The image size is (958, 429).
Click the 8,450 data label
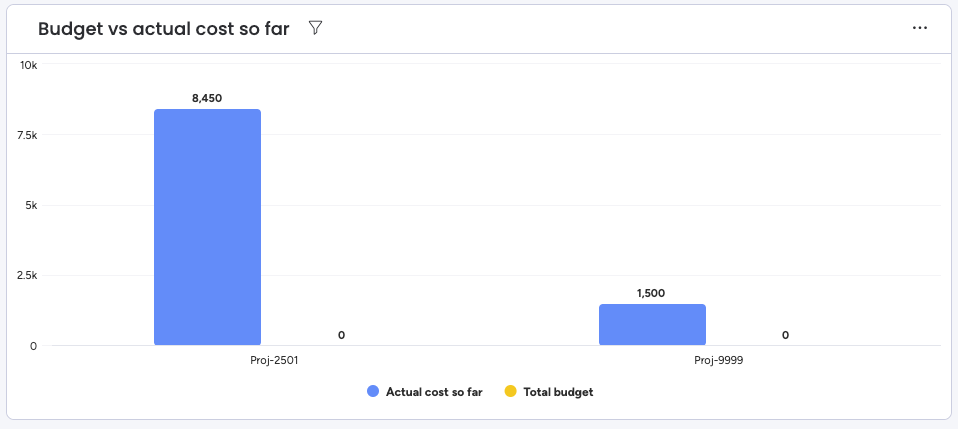[207, 98]
